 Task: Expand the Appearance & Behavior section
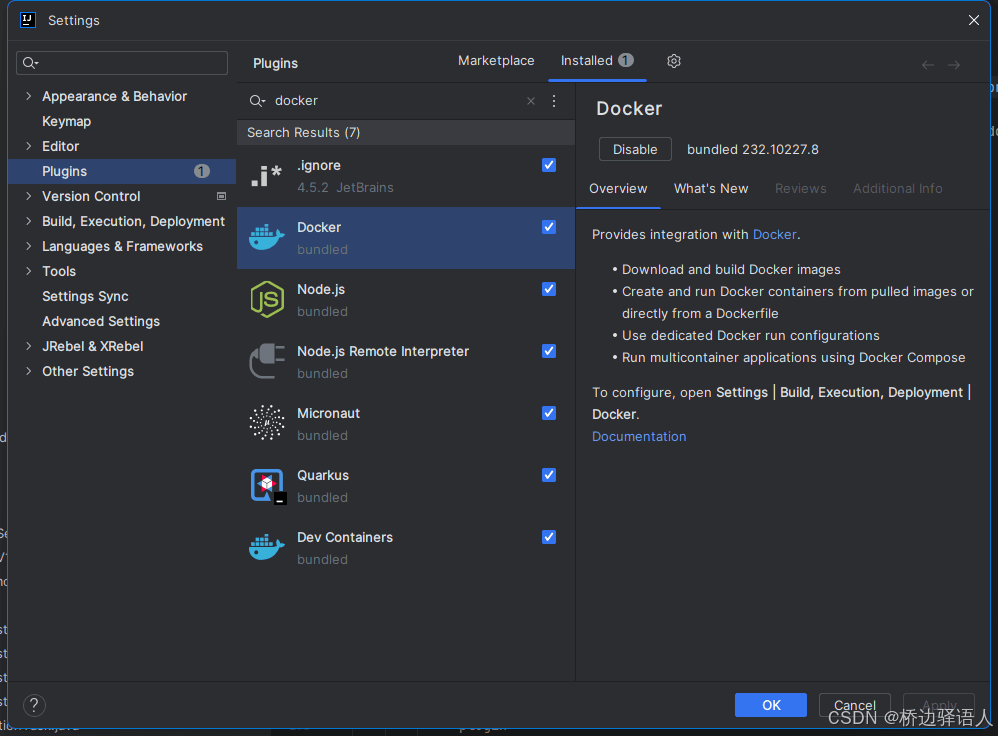point(28,96)
